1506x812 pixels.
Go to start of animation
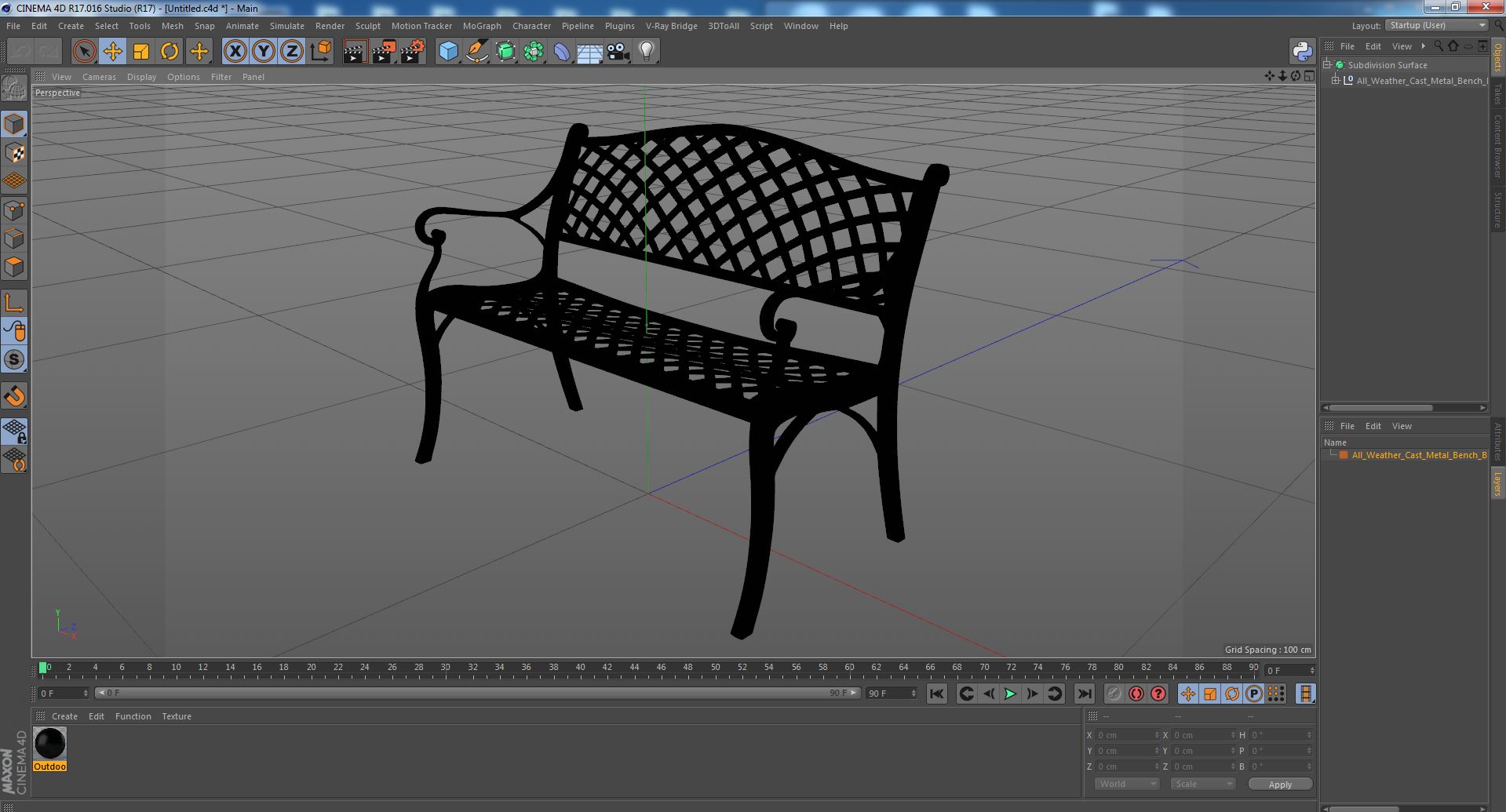937,694
